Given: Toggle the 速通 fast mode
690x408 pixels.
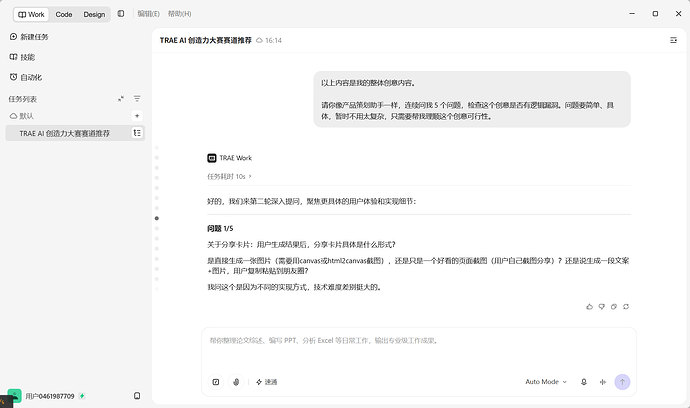Looking at the screenshot, I should 267,382.
